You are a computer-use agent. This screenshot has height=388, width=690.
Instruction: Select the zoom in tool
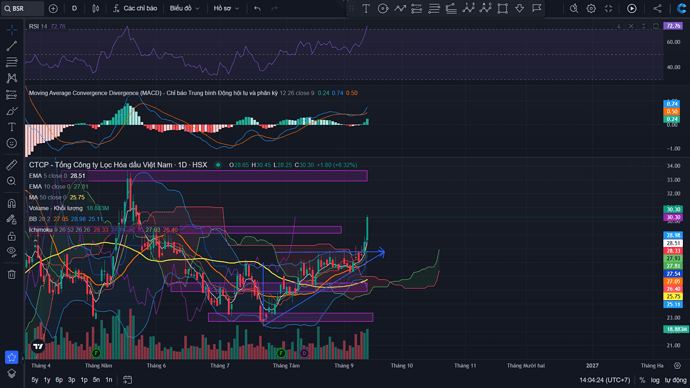tap(12, 181)
